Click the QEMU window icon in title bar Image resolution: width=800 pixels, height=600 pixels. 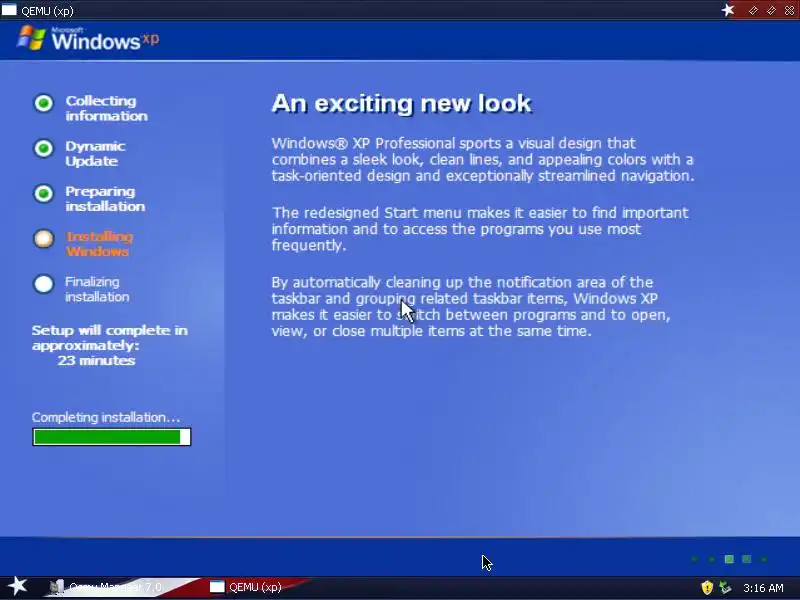point(9,10)
